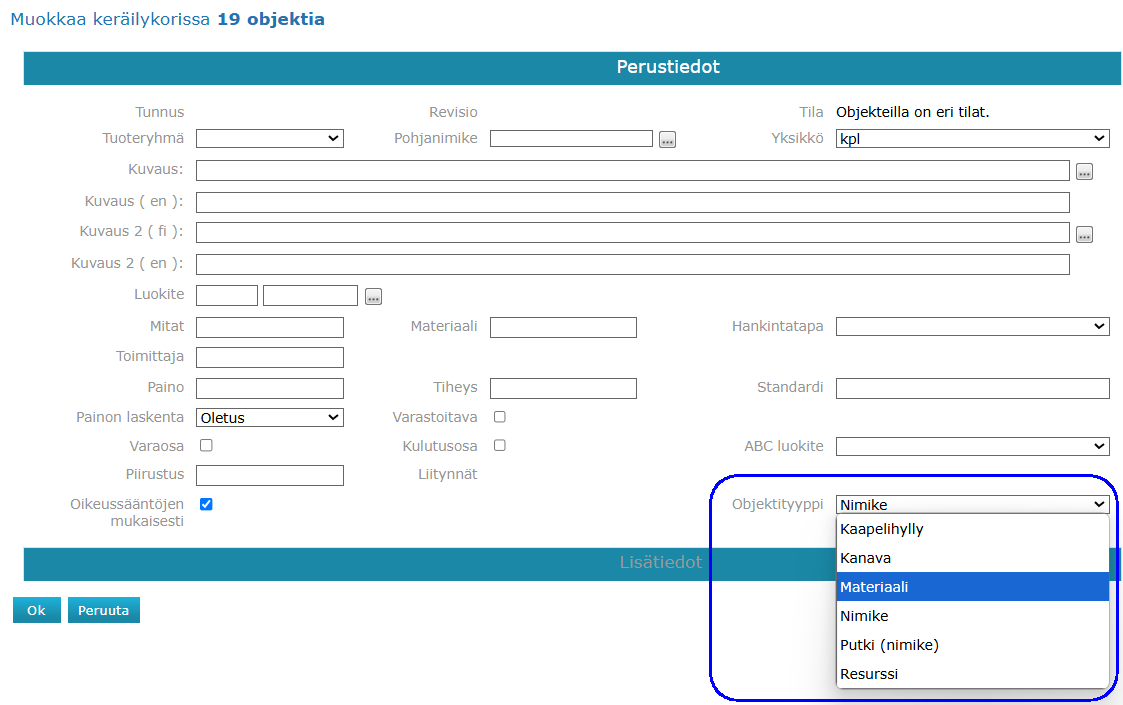Viewport: 1123px width, 705px height.
Task: Pick Resurssi from the object type list
Action: (x=972, y=674)
